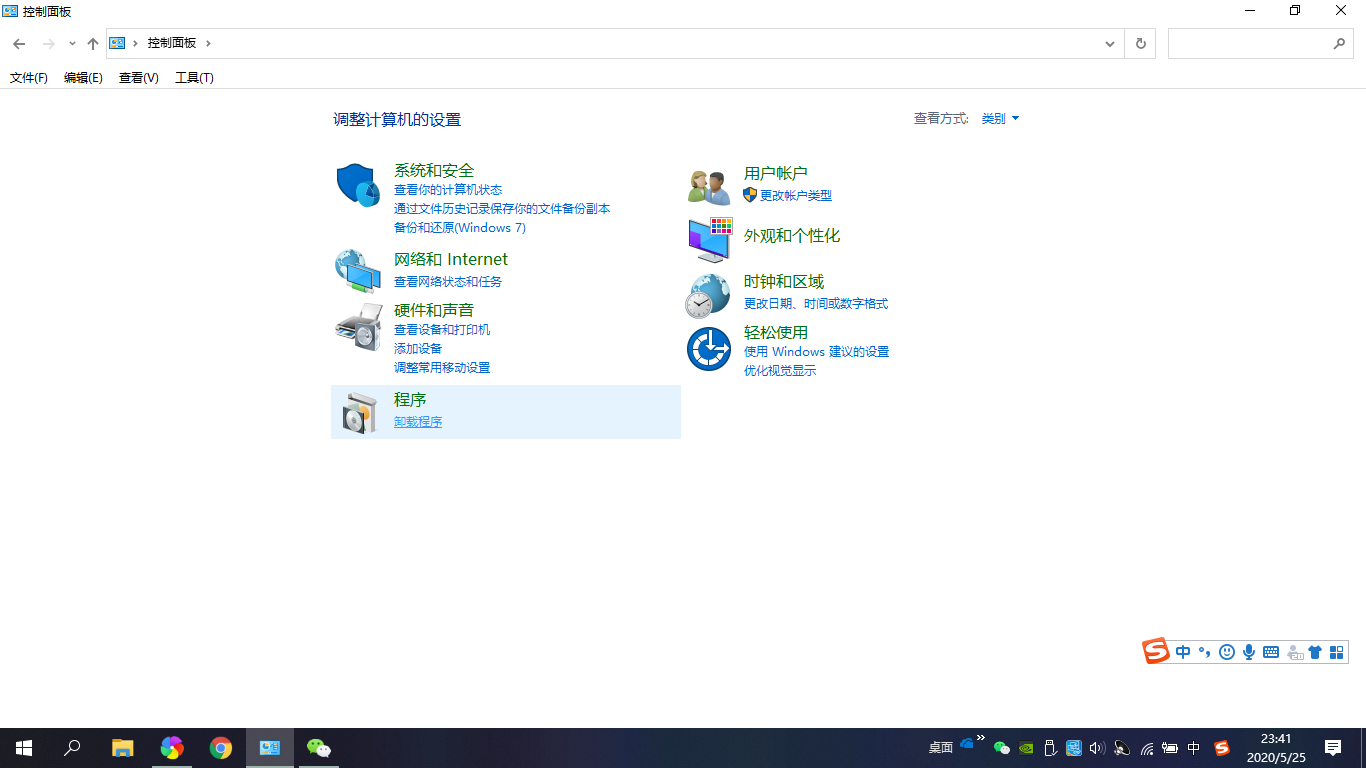This screenshot has height=768, width=1366.
Task: Toggle full/half-width punctuation on Sogou bar
Action: pyautogui.click(x=1203, y=651)
